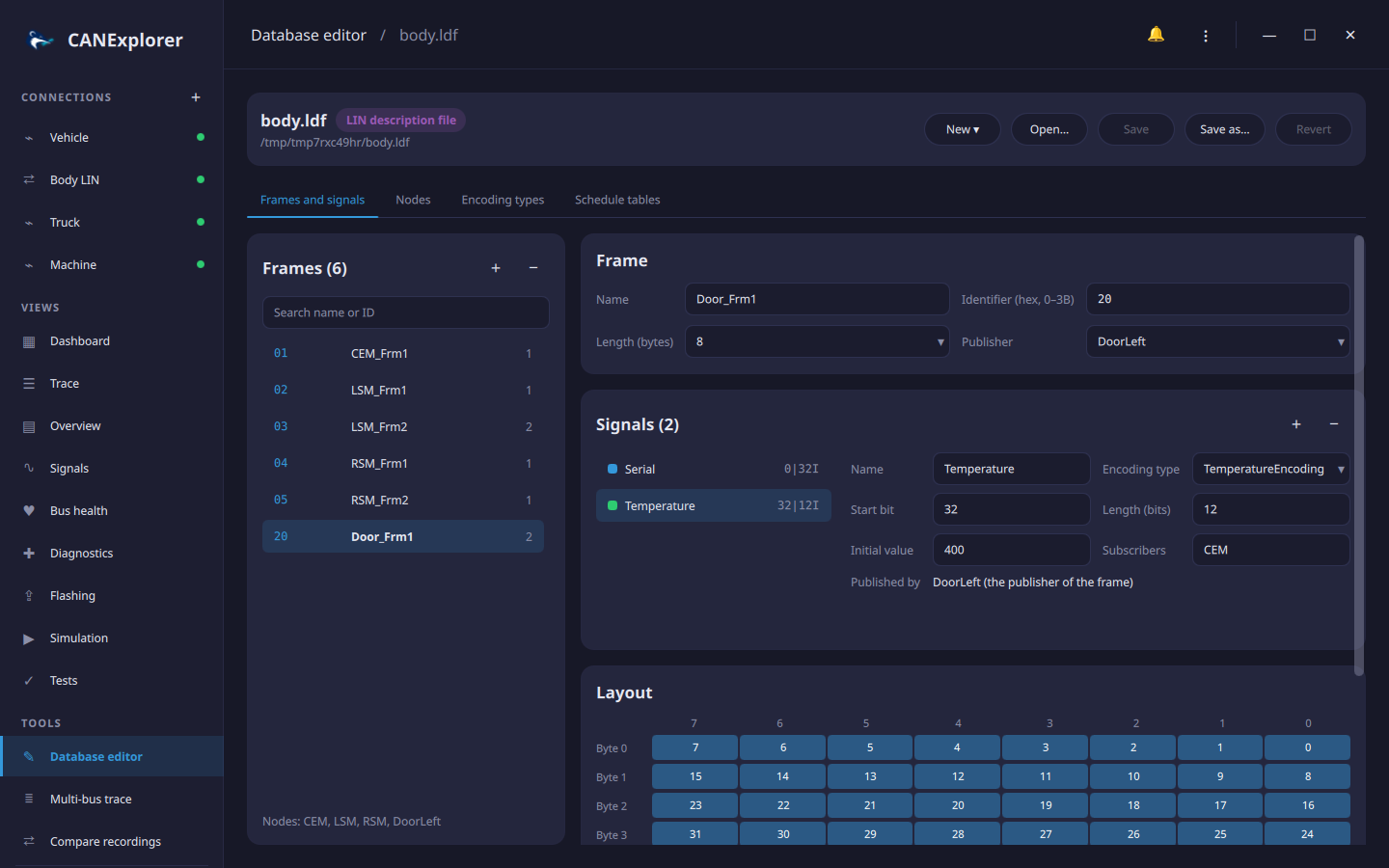Select the Body LIN connection
Screen dimensions: 1389x868
point(112,180)
